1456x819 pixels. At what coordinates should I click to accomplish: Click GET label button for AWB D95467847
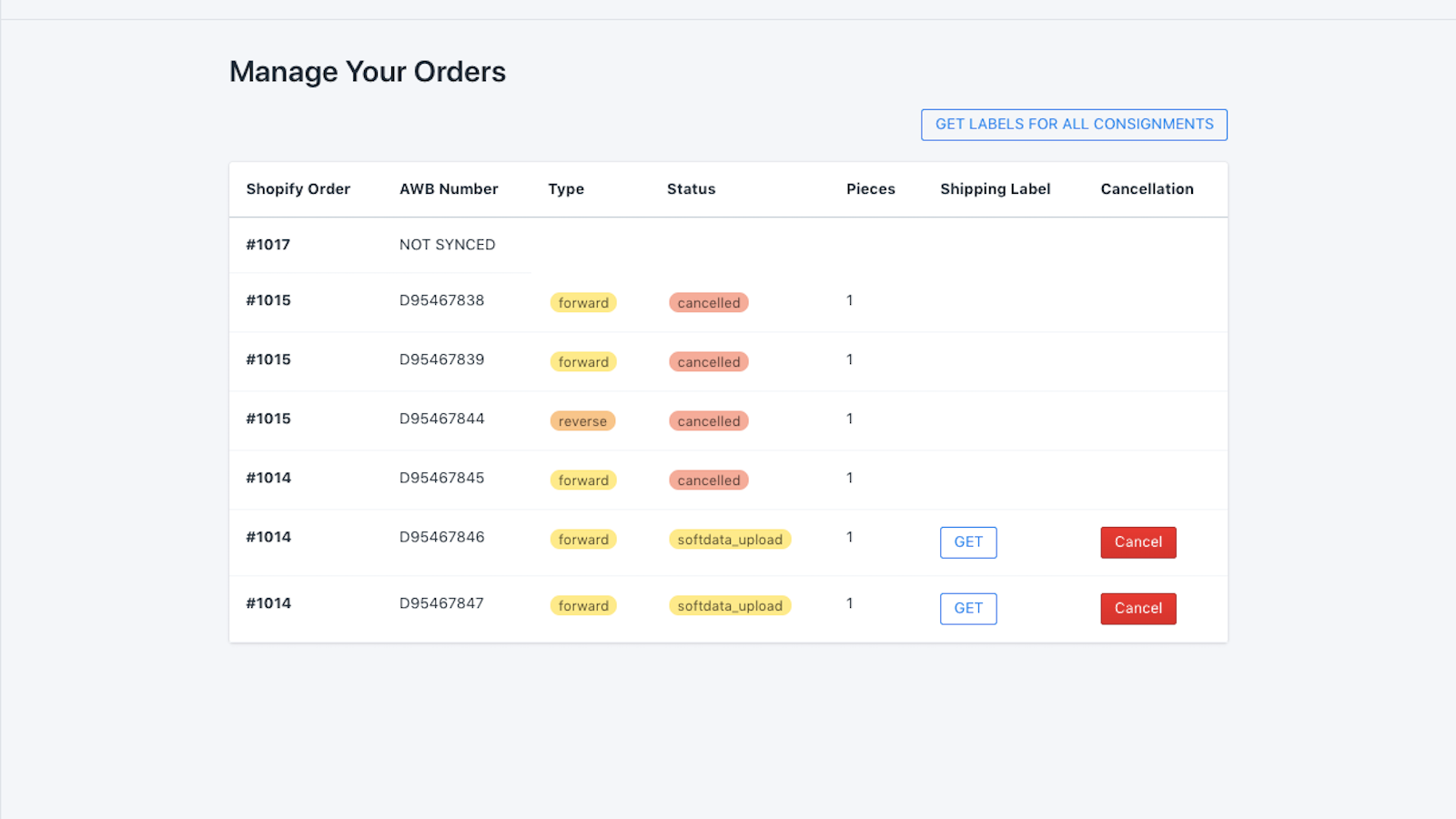(x=967, y=608)
